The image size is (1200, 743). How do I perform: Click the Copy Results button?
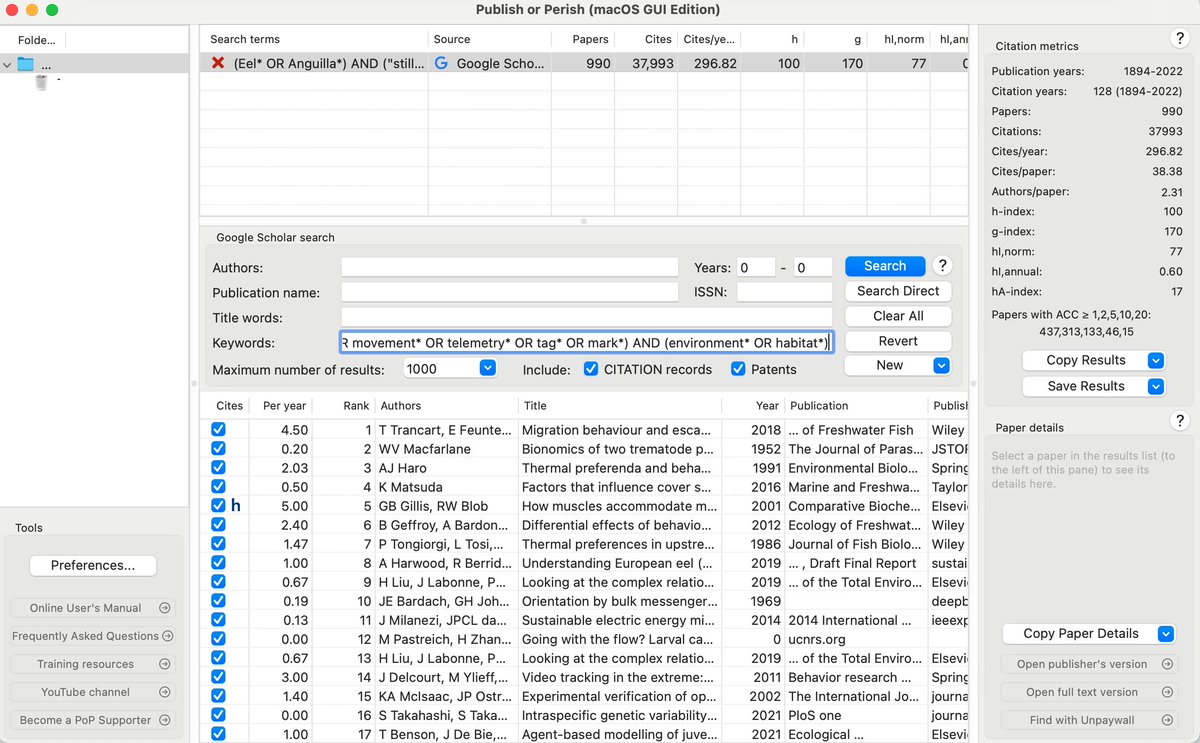click(x=1086, y=360)
